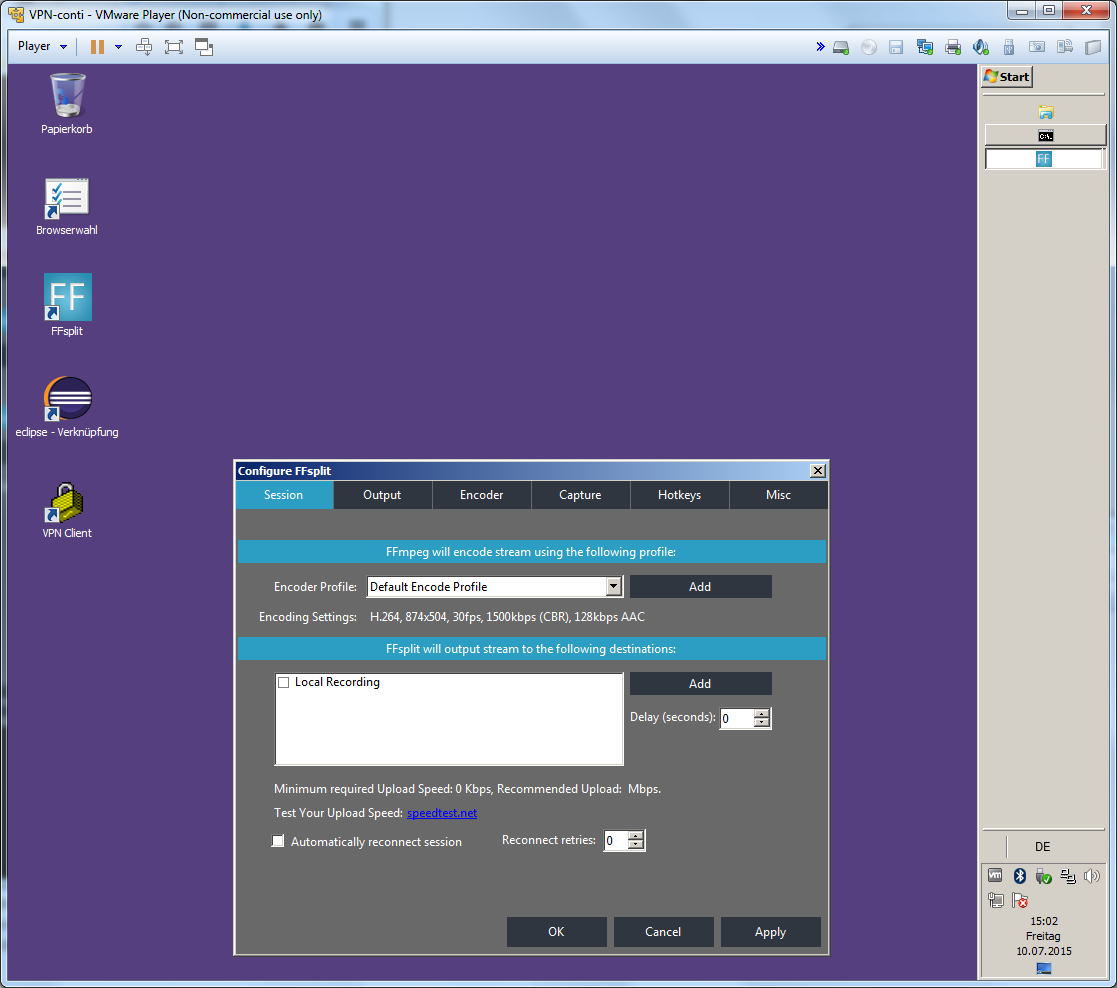Close the Configure FFsplit dialog

point(818,471)
